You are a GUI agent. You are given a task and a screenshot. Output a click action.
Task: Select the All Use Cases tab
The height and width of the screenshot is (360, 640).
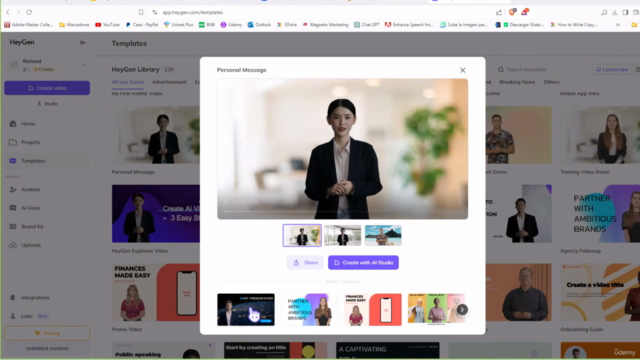coord(127,82)
